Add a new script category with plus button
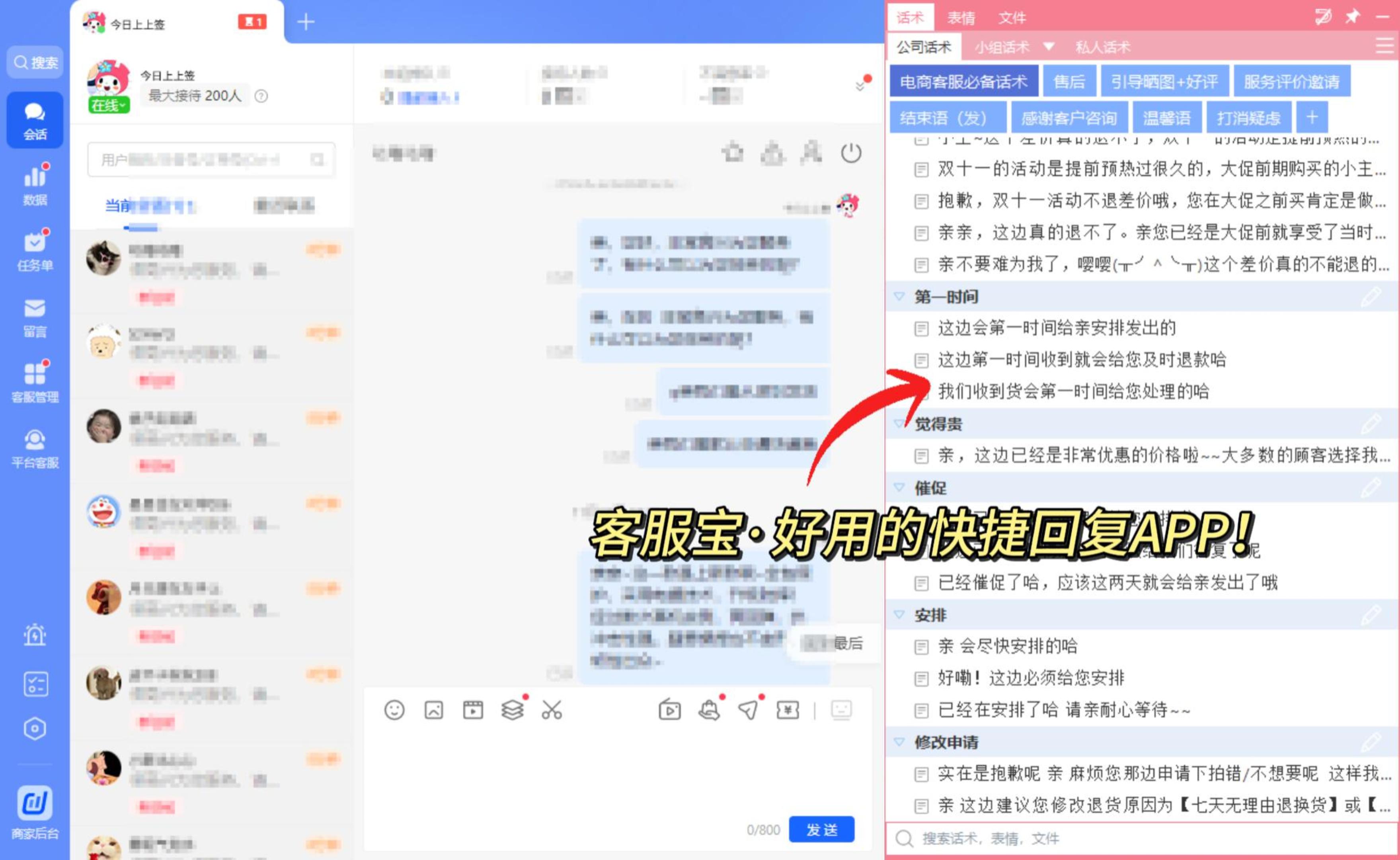 (x=1312, y=117)
